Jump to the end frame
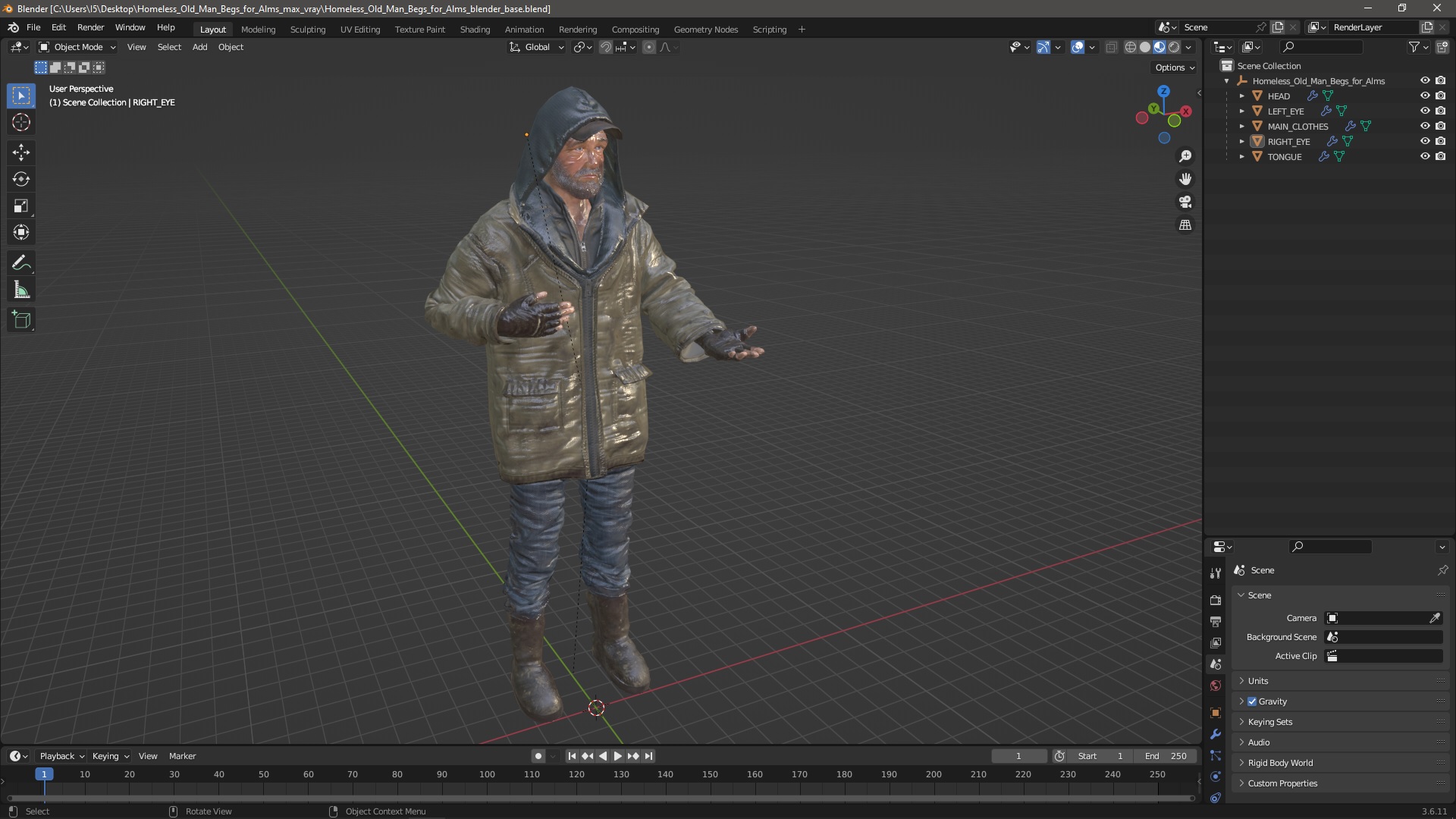The height and width of the screenshot is (819, 1456). pyautogui.click(x=648, y=756)
